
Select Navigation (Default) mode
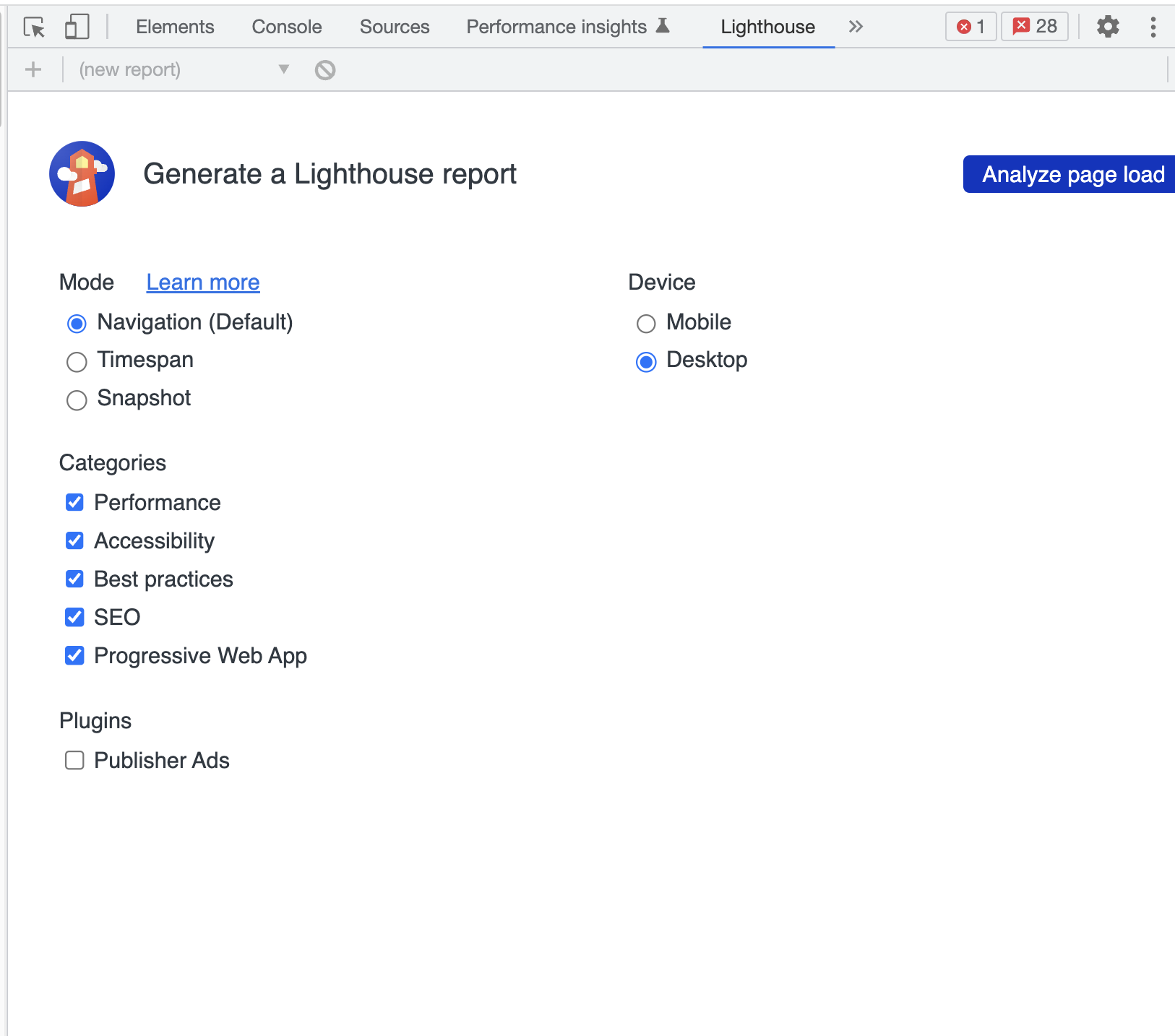tap(77, 323)
